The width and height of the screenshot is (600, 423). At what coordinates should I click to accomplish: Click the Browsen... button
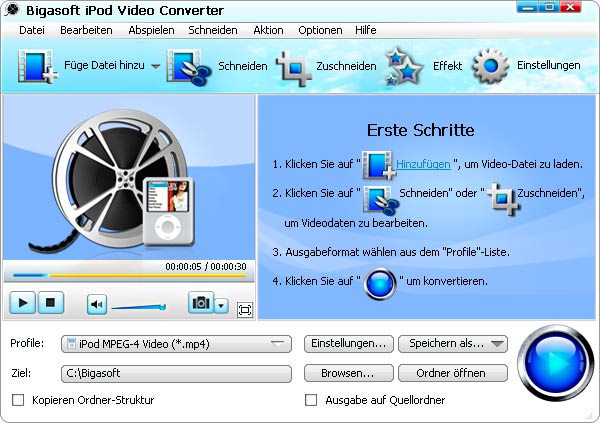tap(349, 373)
